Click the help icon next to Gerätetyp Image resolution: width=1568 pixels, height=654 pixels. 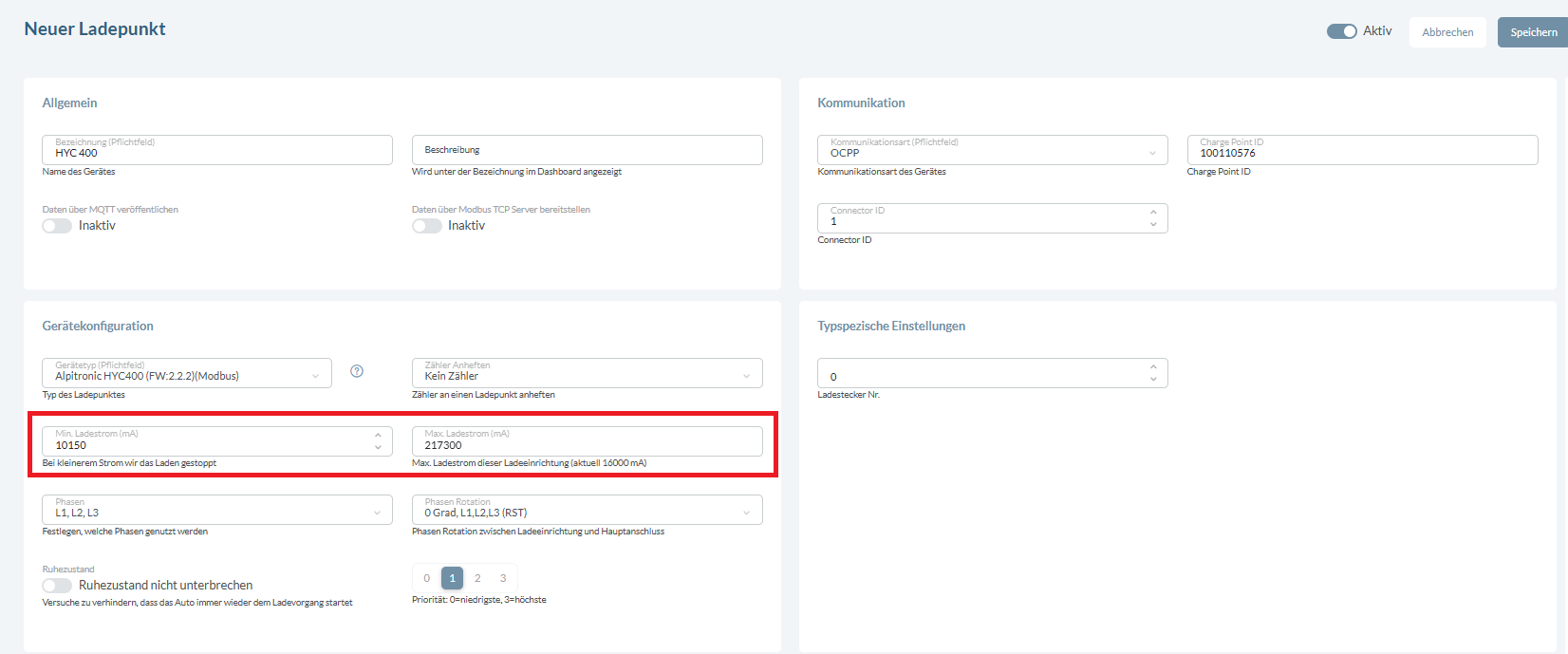(357, 371)
